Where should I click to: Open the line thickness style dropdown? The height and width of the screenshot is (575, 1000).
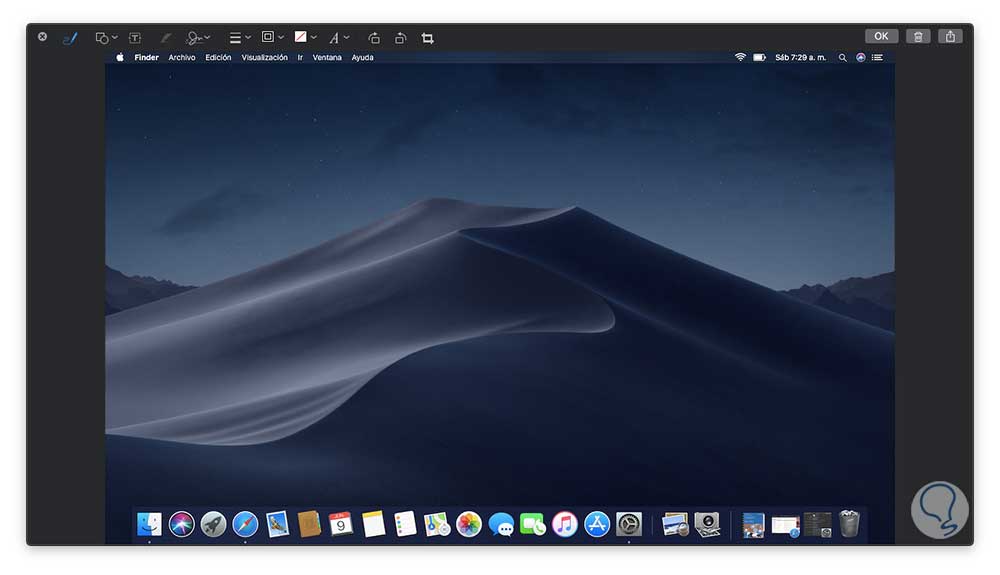click(240, 38)
